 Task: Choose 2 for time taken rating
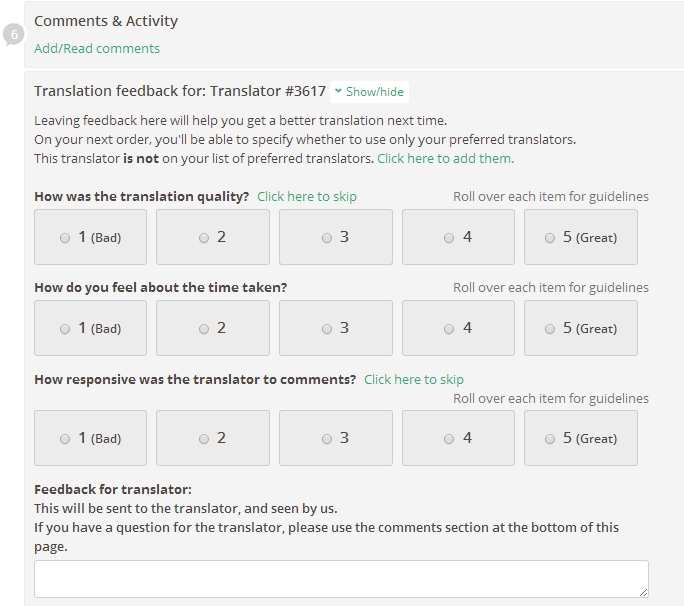tap(213, 328)
